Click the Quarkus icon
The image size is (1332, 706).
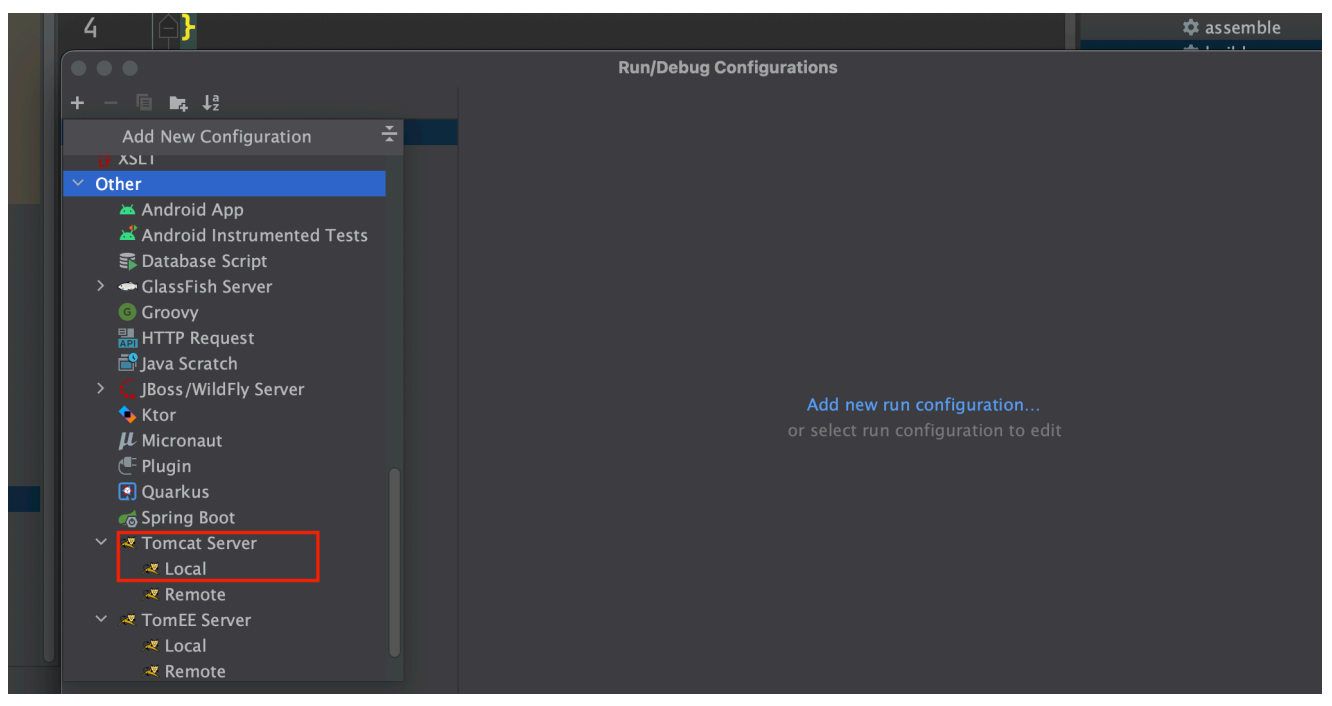(x=127, y=492)
